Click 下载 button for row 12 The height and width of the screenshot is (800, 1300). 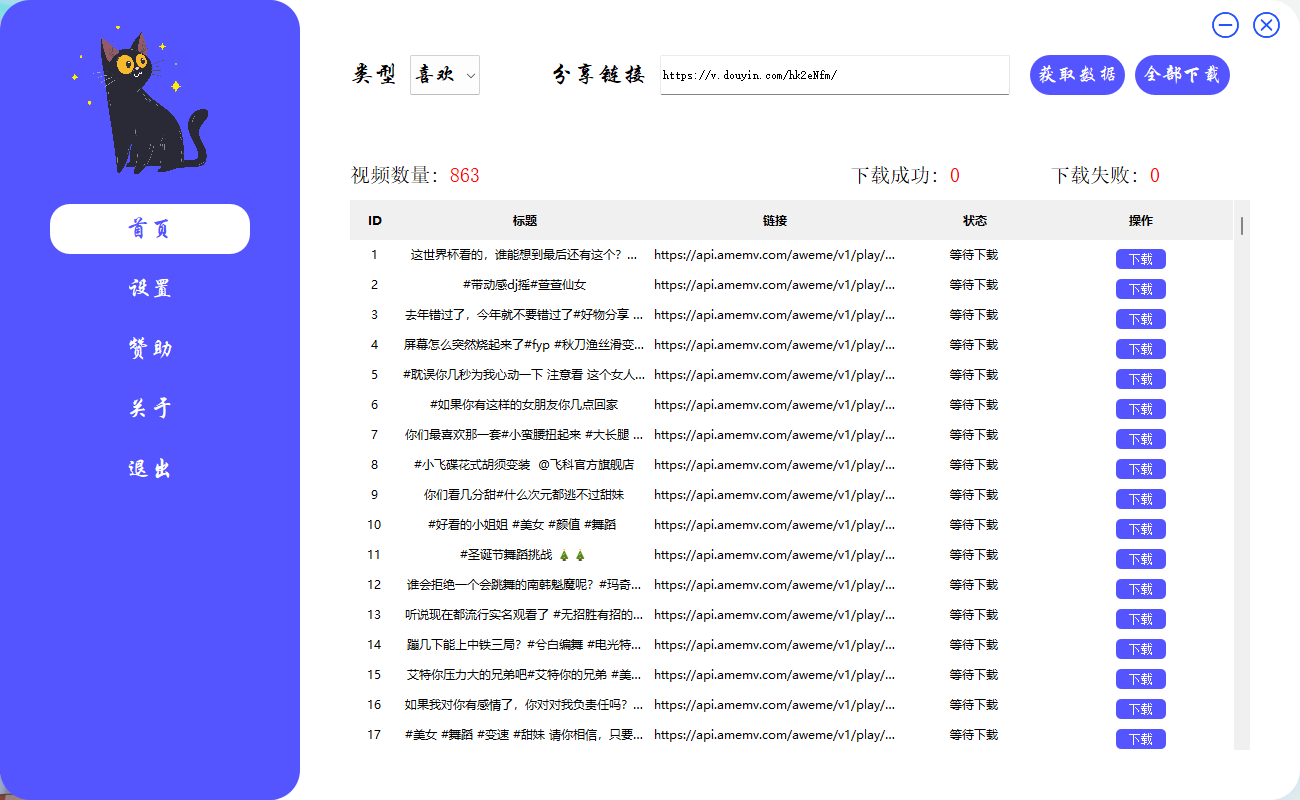(1141, 589)
